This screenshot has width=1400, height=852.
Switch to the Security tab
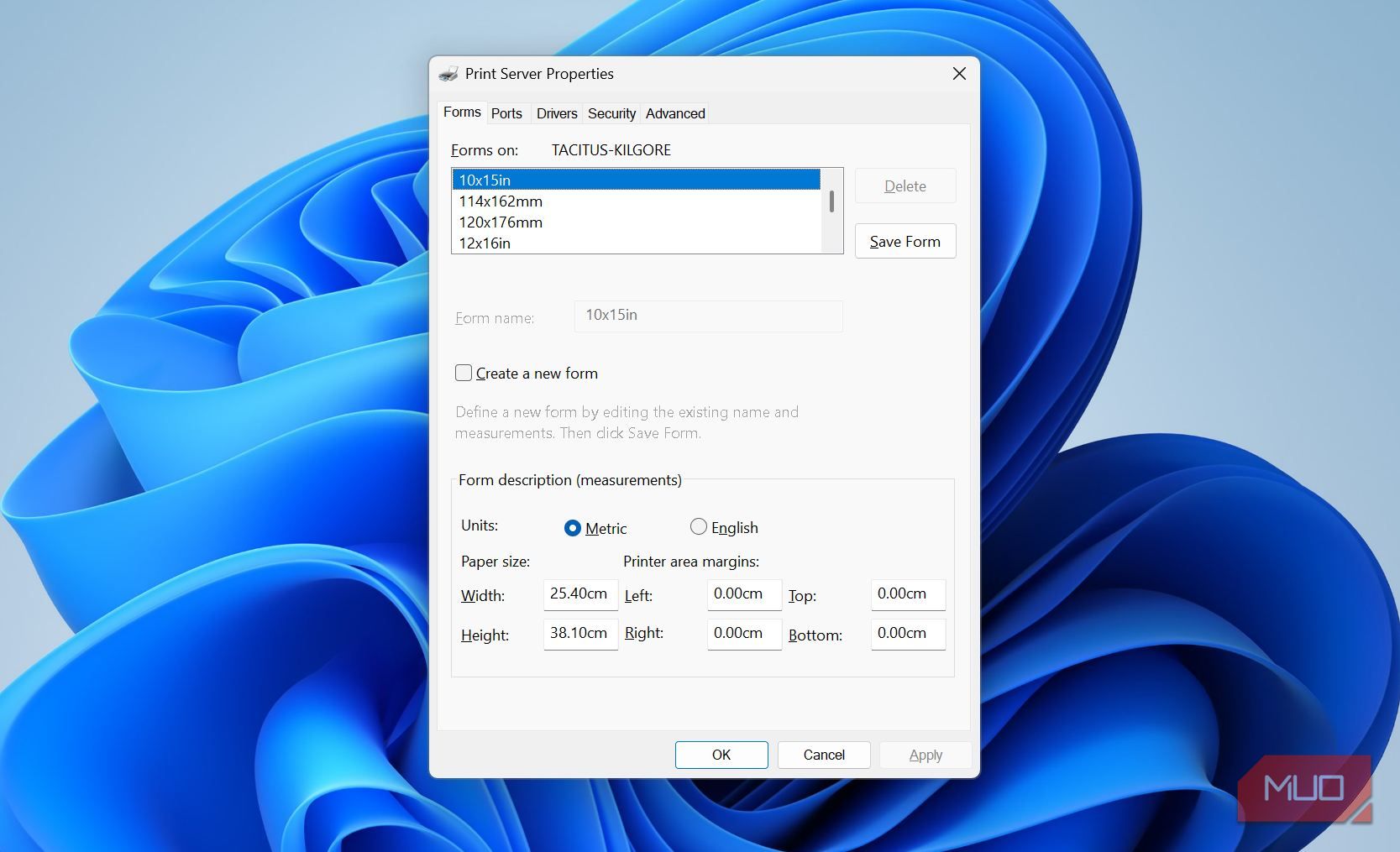tap(611, 113)
